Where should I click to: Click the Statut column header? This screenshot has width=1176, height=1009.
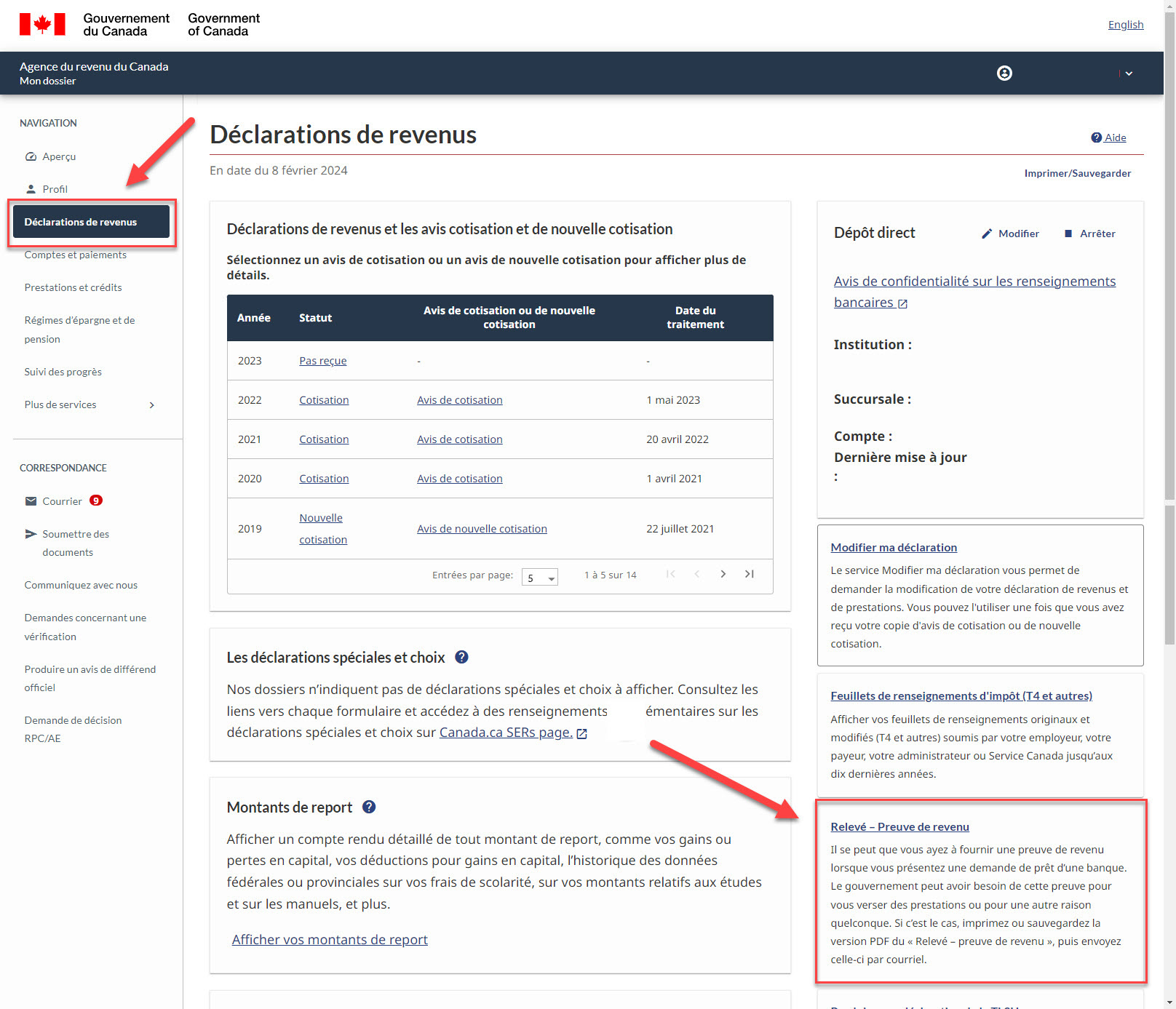[315, 318]
